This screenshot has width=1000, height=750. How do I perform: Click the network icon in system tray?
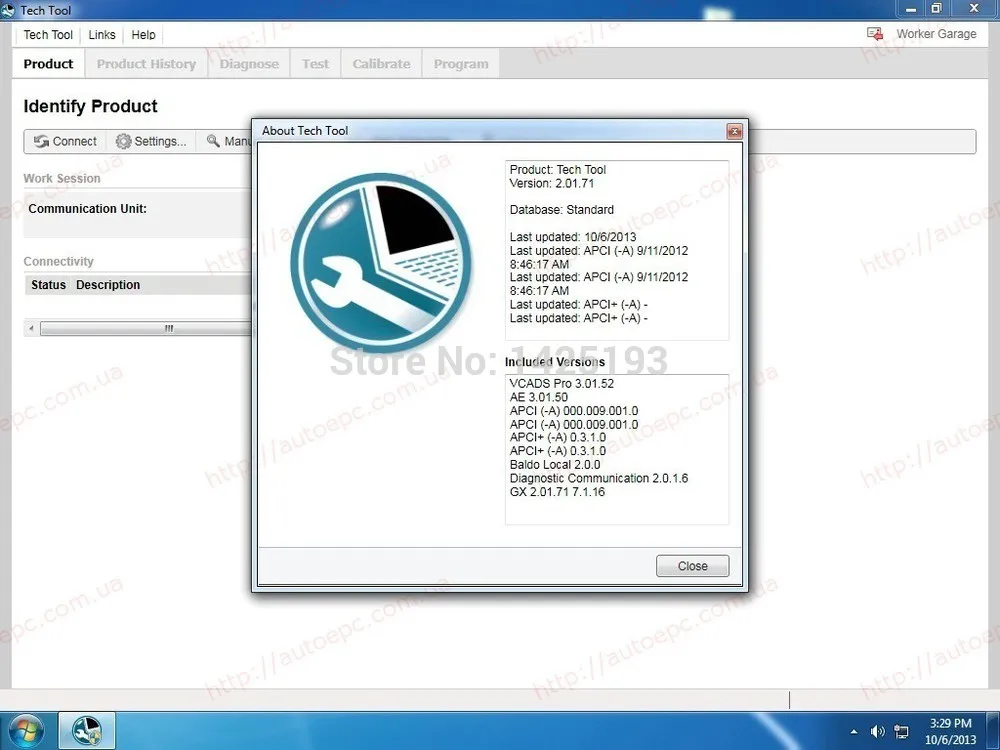[x=901, y=732]
